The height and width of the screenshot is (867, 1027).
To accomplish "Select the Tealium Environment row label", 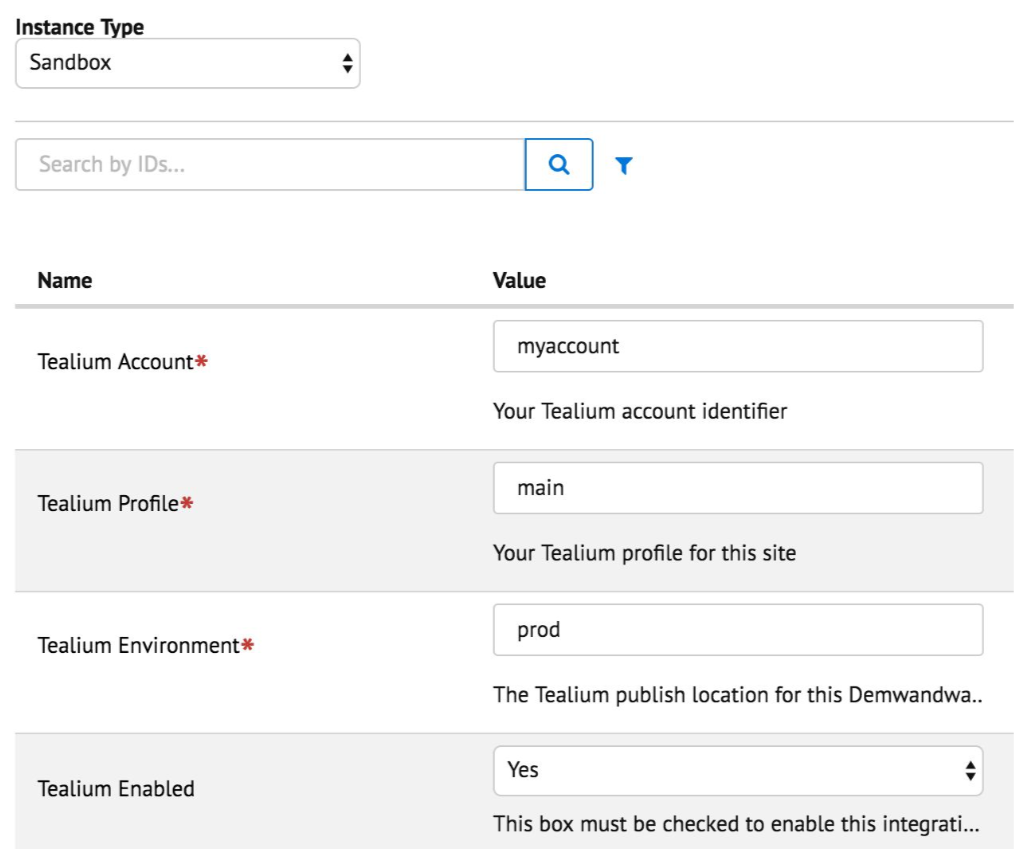I will (x=138, y=646).
